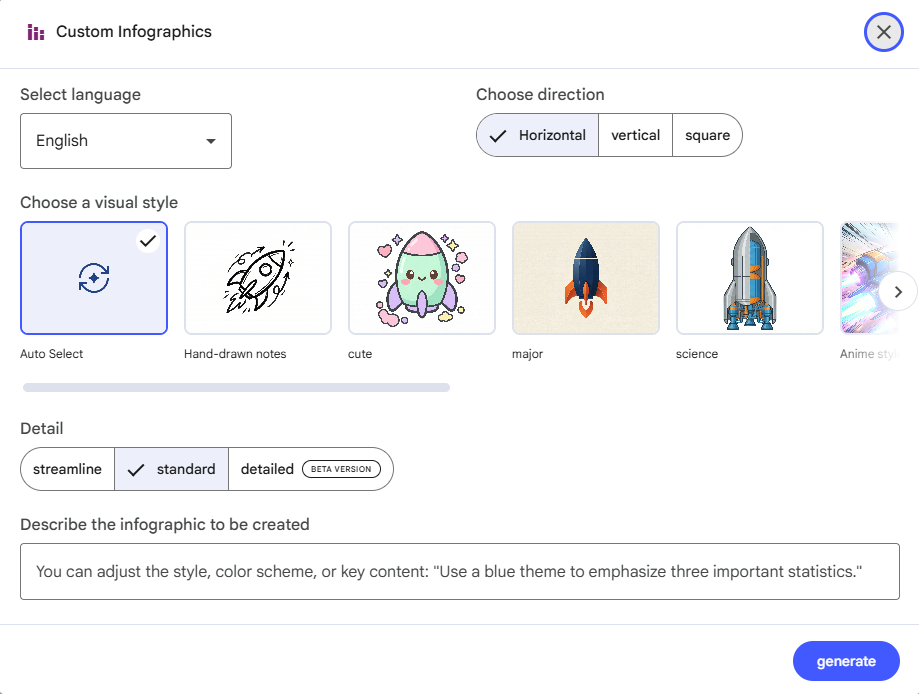Set direction to square
The height and width of the screenshot is (694, 919).
pos(707,135)
